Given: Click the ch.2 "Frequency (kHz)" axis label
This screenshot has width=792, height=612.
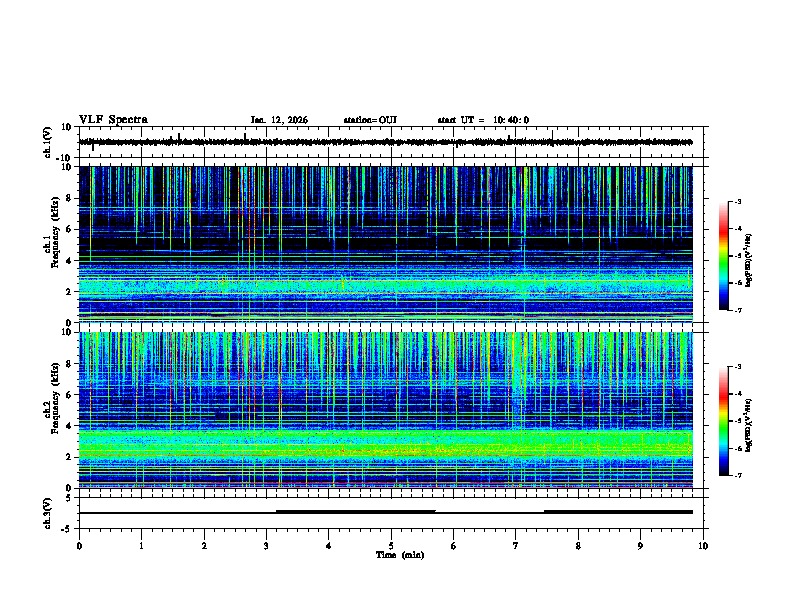Looking at the screenshot, I should [54, 398].
